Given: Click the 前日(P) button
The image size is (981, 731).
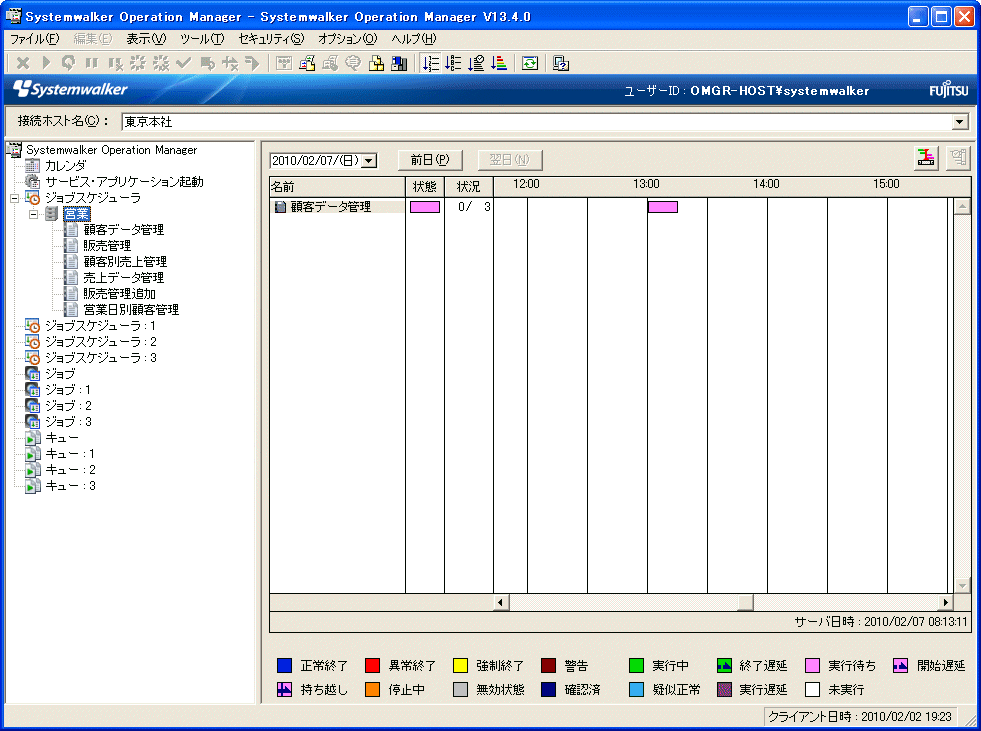Looking at the screenshot, I should click(430, 160).
